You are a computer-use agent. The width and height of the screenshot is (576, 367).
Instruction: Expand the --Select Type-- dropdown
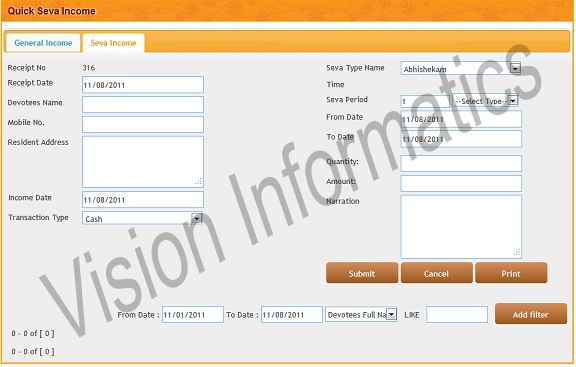(x=485, y=101)
